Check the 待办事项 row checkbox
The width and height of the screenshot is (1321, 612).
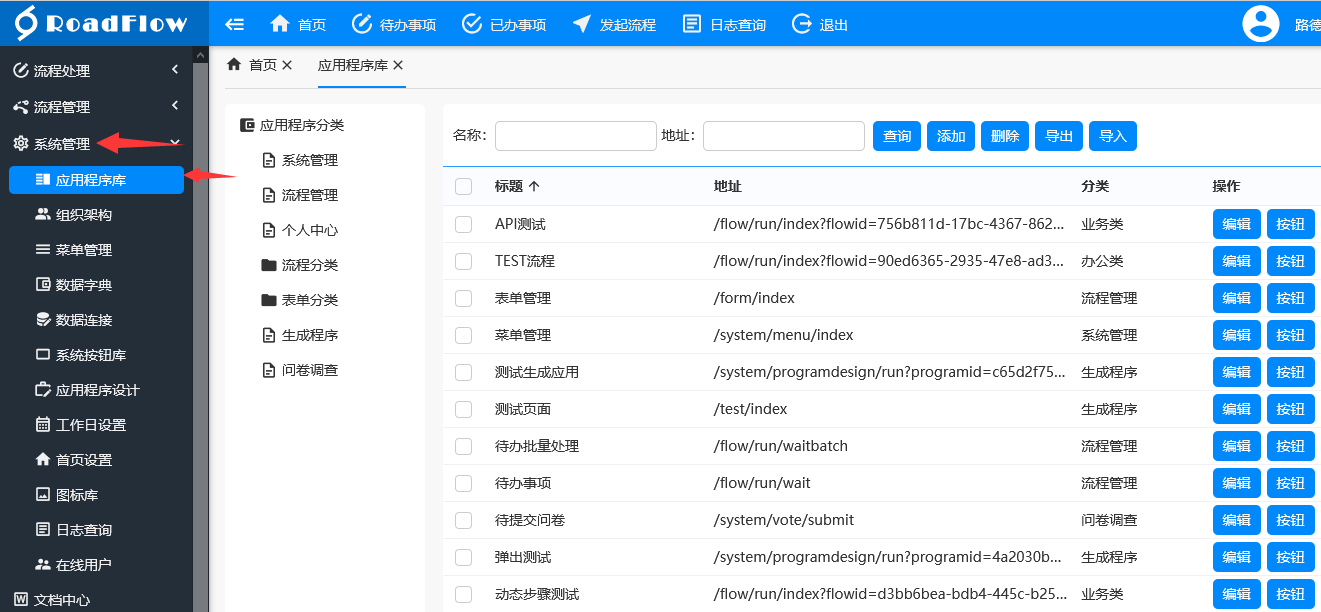(x=463, y=483)
